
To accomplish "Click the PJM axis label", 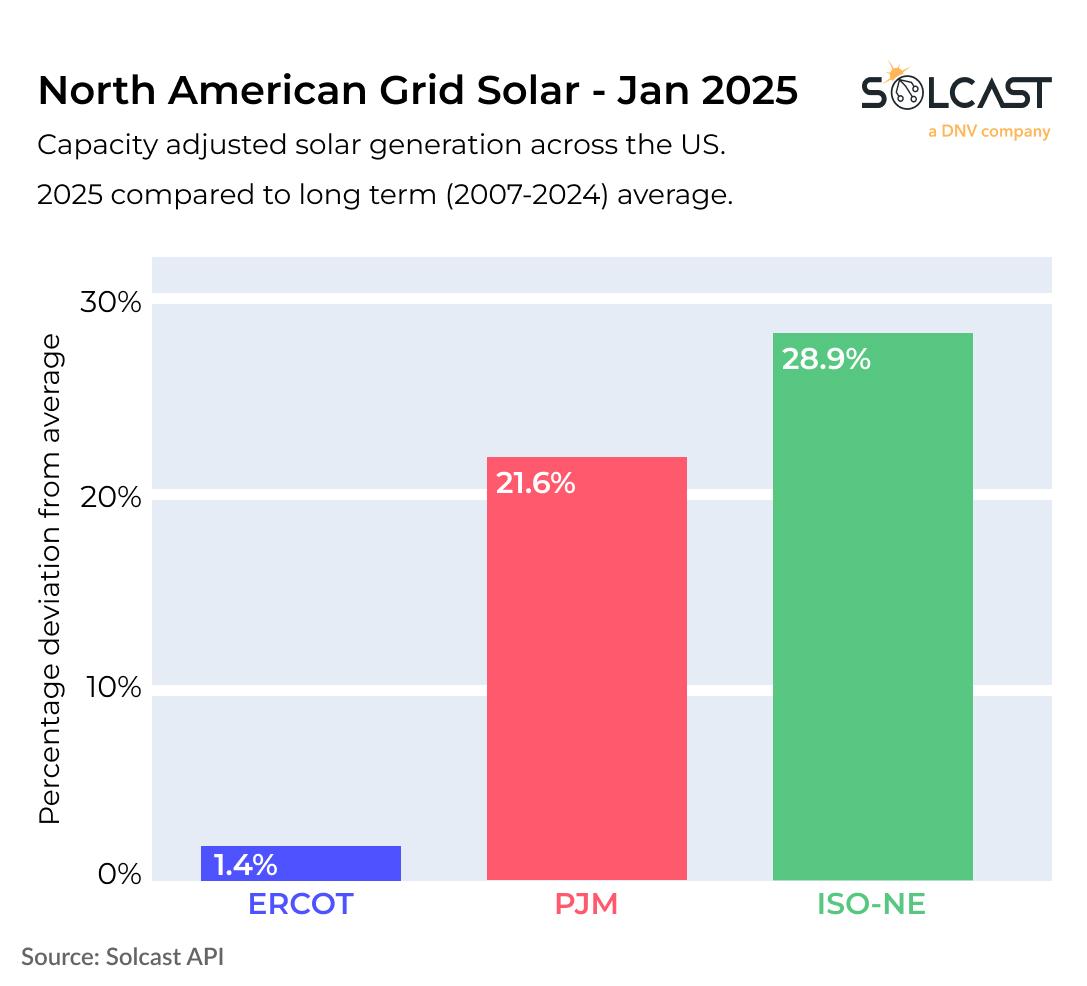I will pos(586,904).
